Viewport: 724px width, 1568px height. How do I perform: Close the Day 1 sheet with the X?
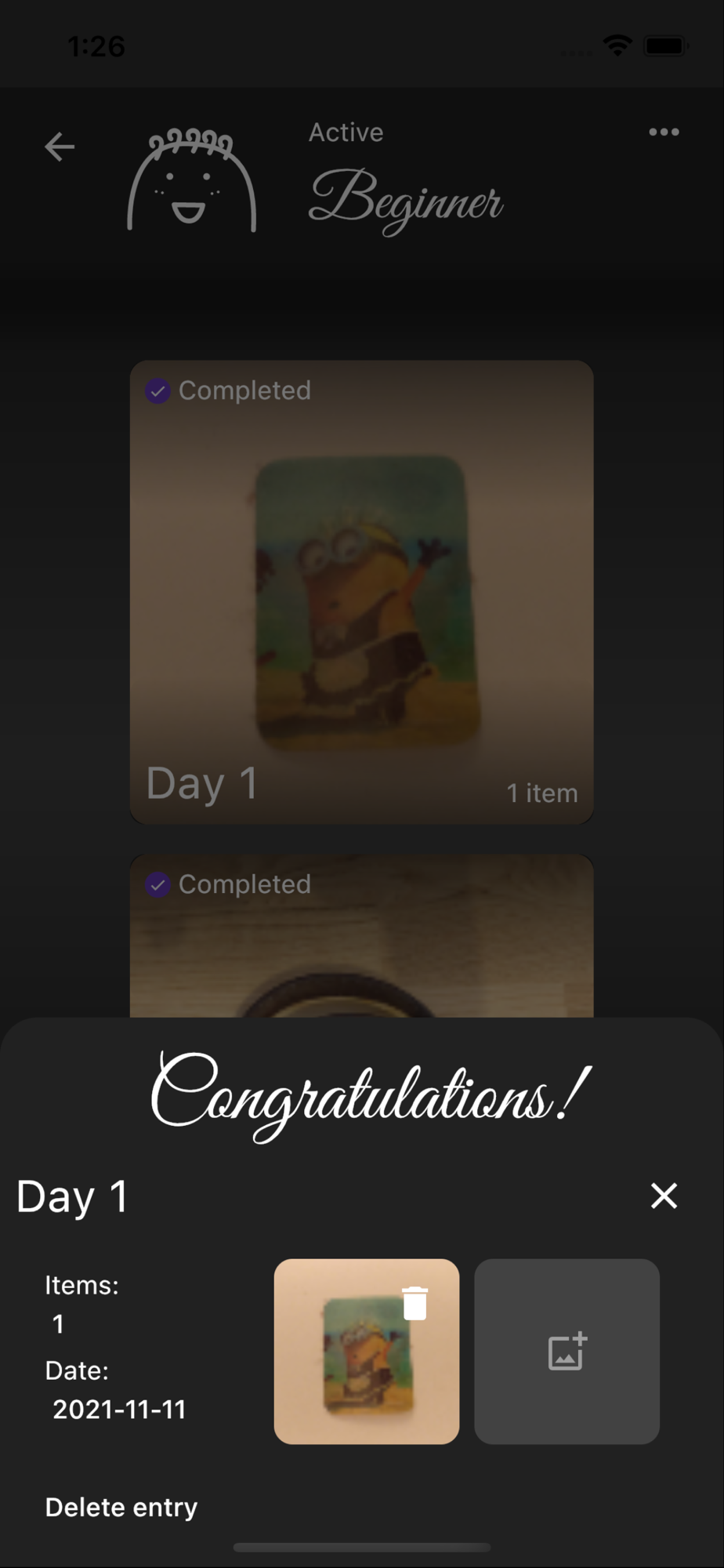(x=664, y=1196)
